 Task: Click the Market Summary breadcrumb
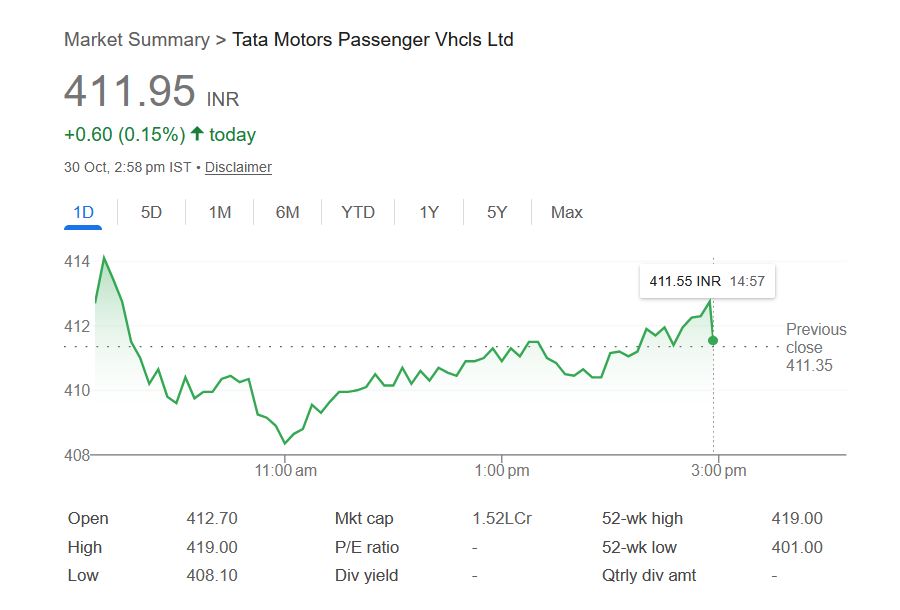pos(136,40)
